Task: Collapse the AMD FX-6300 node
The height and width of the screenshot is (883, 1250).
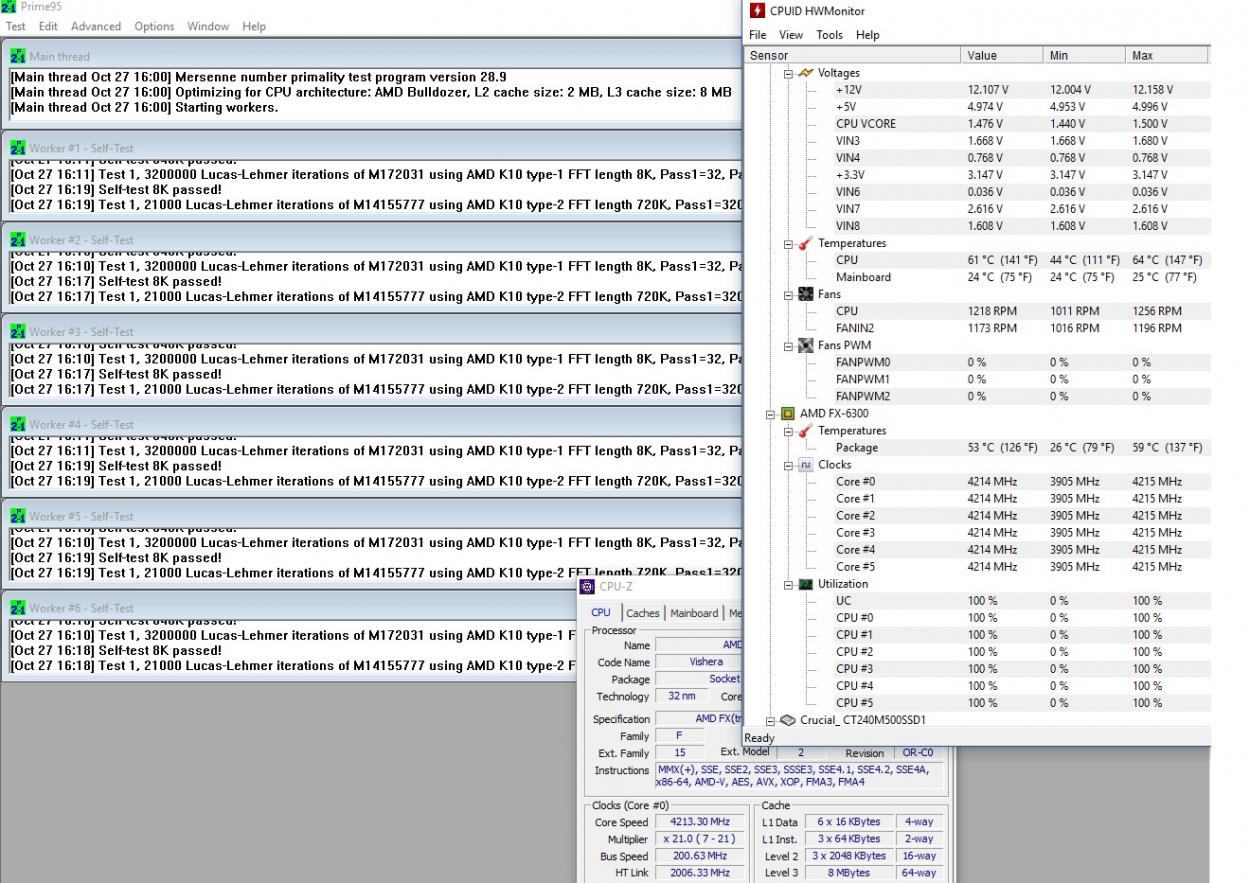Action: click(x=771, y=414)
